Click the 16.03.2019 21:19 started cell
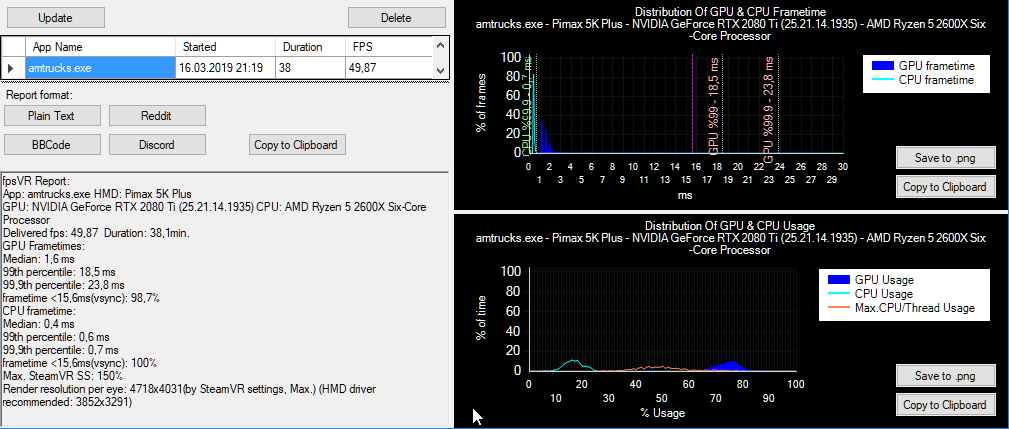This screenshot has width=1009, height=429. [x=226, y=68]
